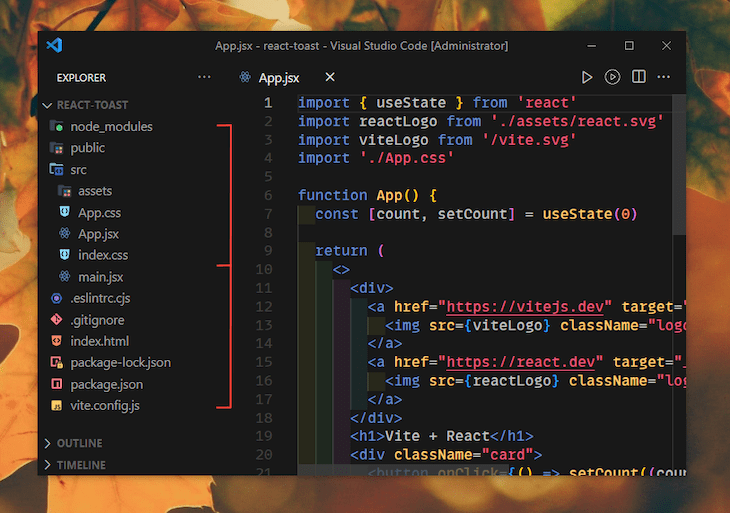The height and width of the screenshot is (513, 730).
Task: Click the EXPLORER panel title
Action: (81, 78)
